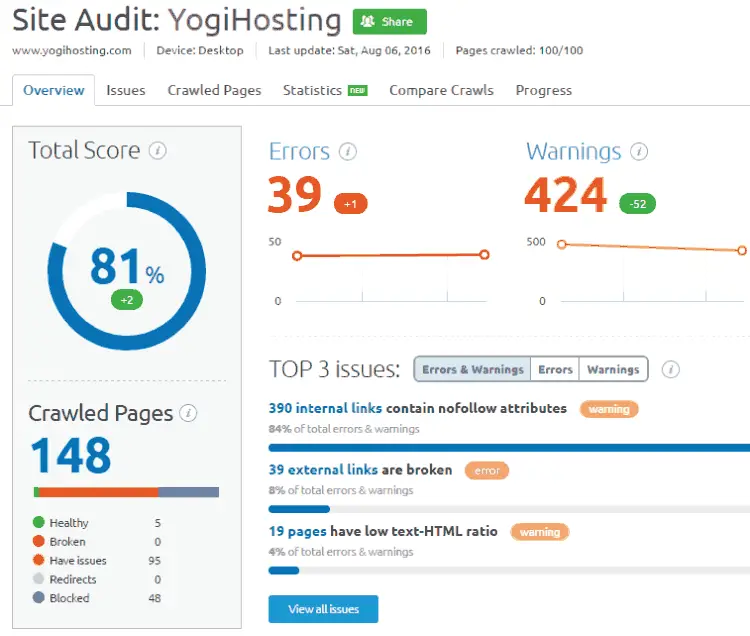Image resolution: width=750 pixels, height=636 pixels.
Task: Click the Blocked count 48
Action: click(x=154, y=598)
